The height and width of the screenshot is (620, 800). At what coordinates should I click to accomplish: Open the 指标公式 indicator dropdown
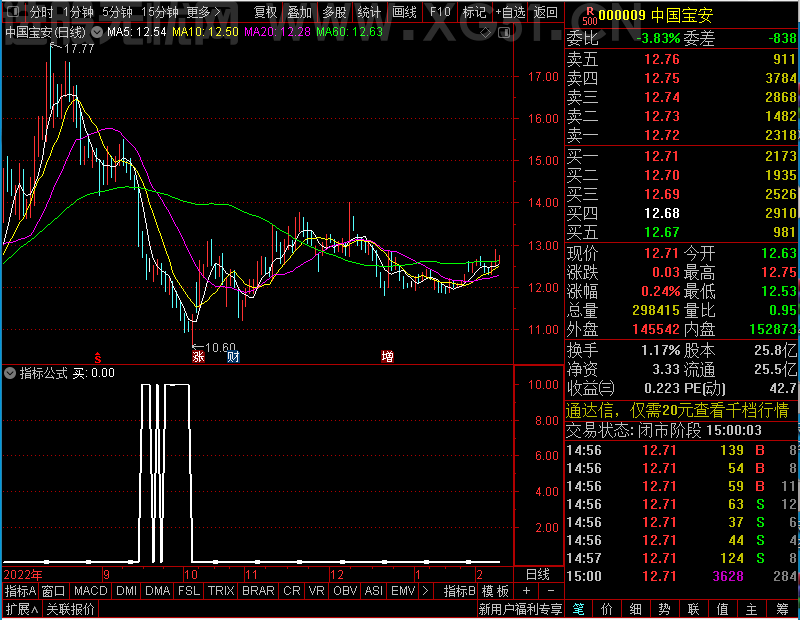(10, 373)
